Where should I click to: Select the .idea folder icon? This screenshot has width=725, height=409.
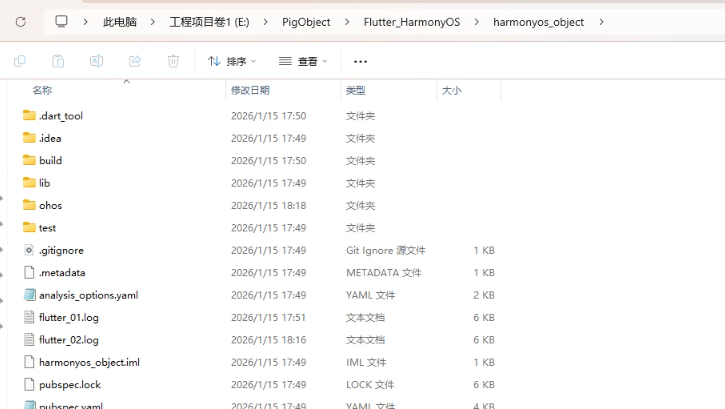click(29, 138)
